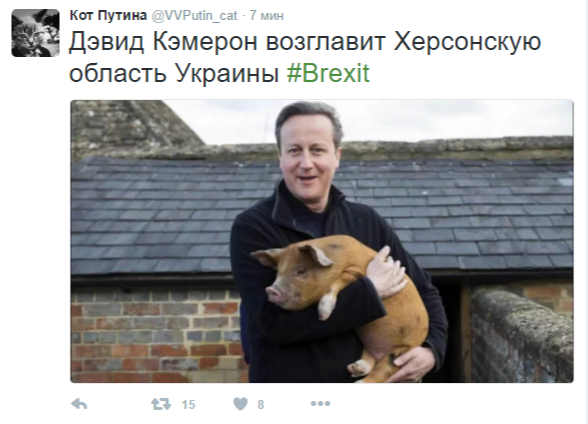Like the tweet with heart icon
This screenshot has width=588, height=424.
(240, 404)
